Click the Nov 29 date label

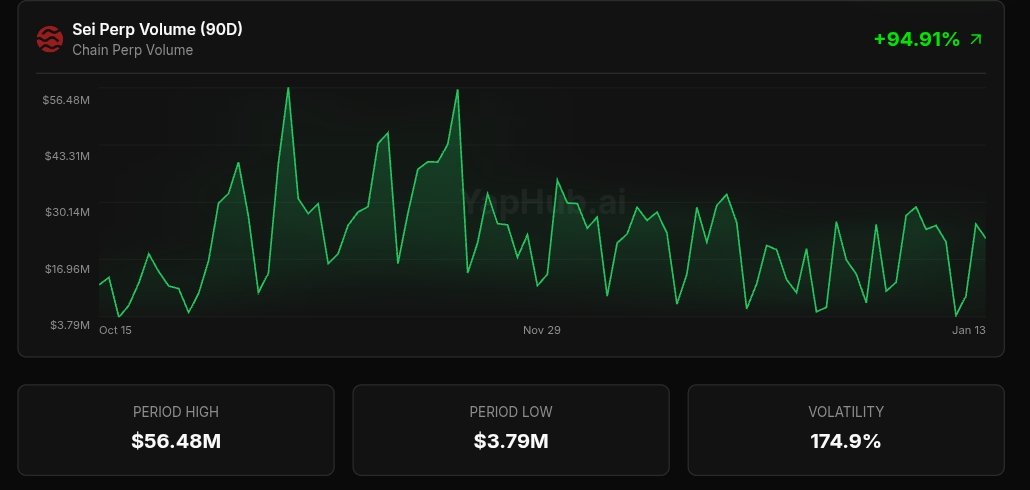[x=542, y=330]
